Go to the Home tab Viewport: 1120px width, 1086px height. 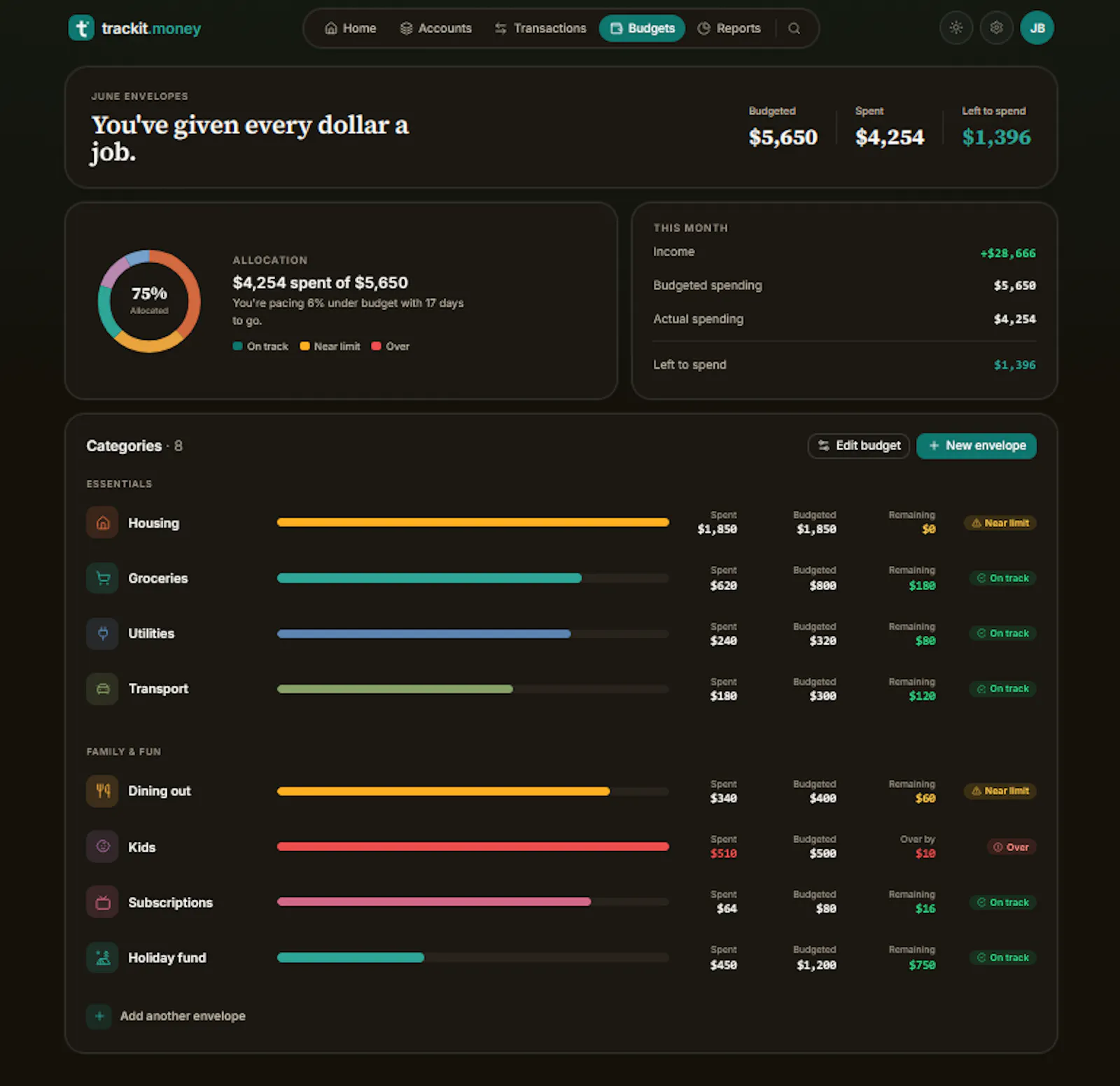point(351,29)
